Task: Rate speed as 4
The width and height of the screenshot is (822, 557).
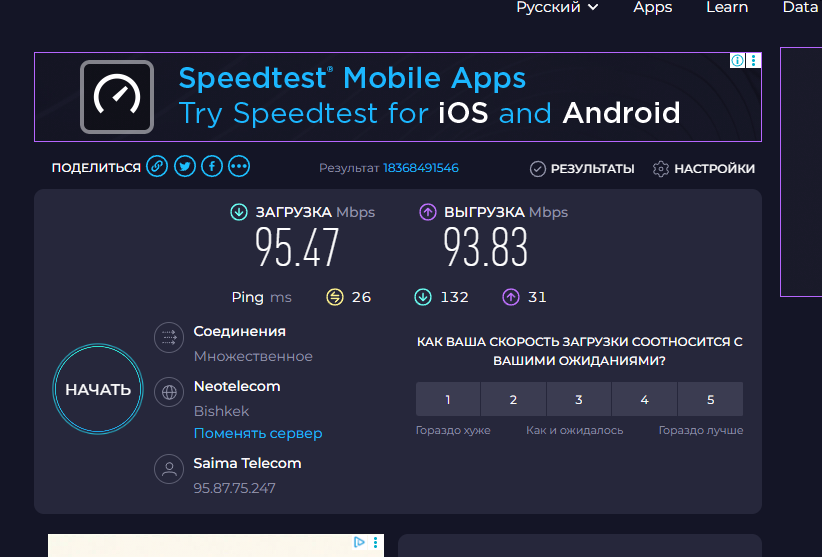Action: tap(644, 399)
